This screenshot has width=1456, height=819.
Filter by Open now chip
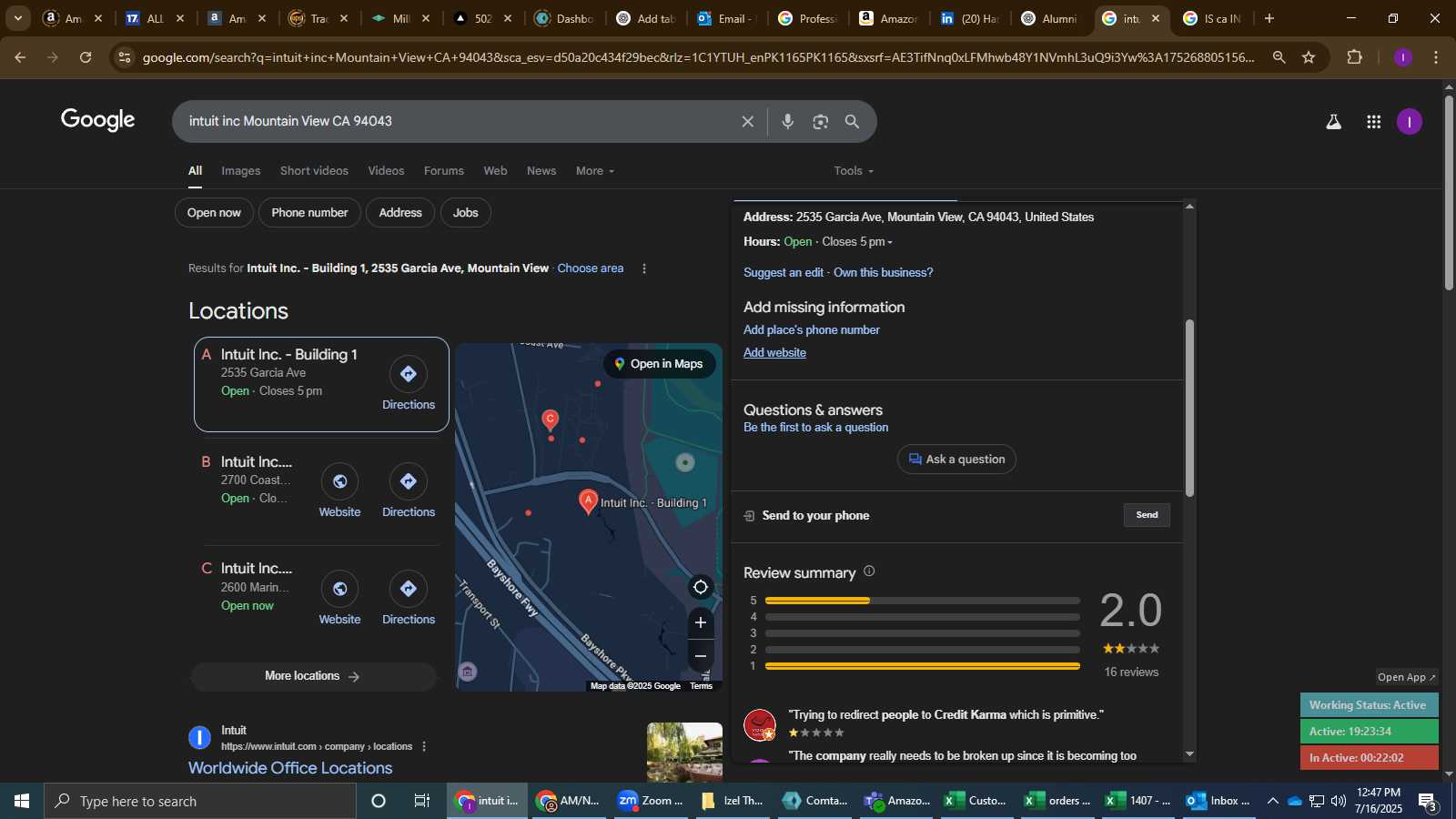214,213
